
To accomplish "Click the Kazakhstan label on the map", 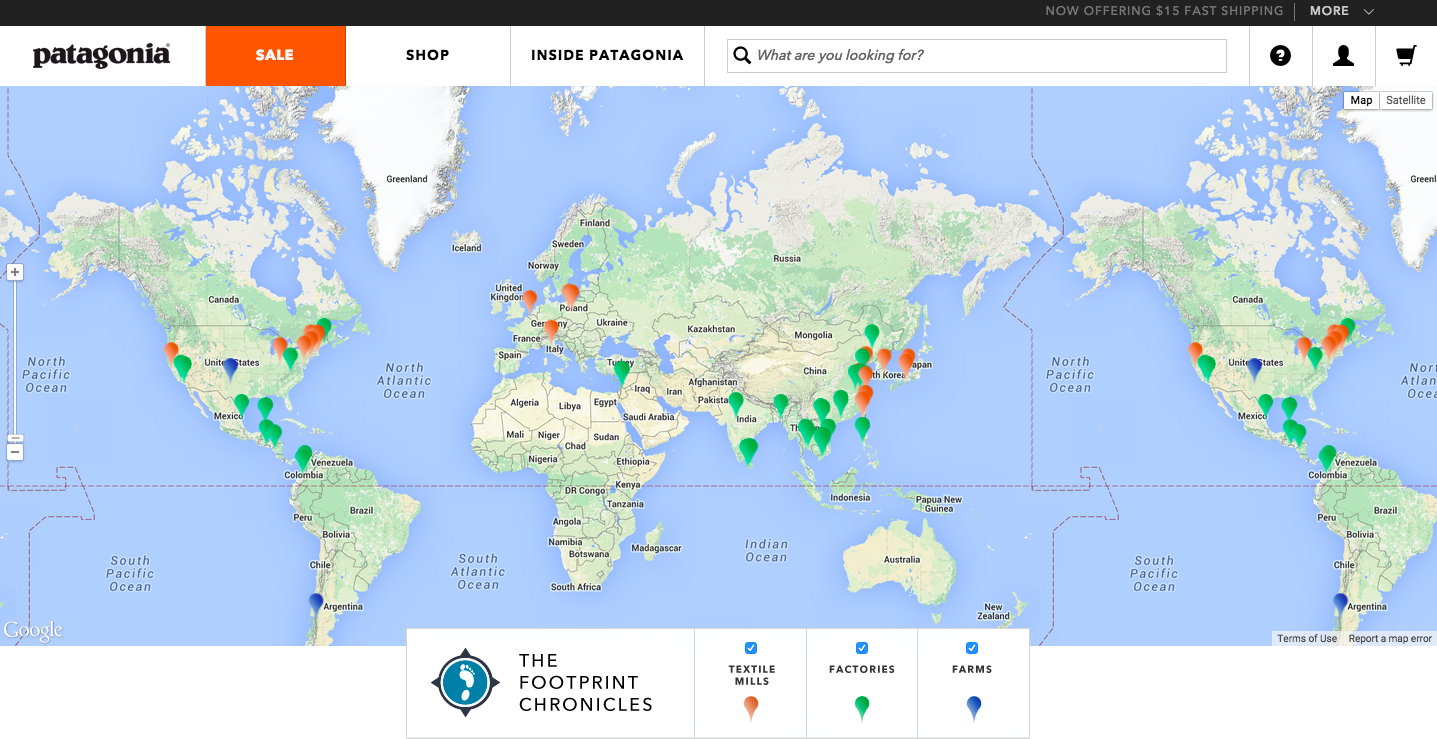I will [x=711, y=329].
